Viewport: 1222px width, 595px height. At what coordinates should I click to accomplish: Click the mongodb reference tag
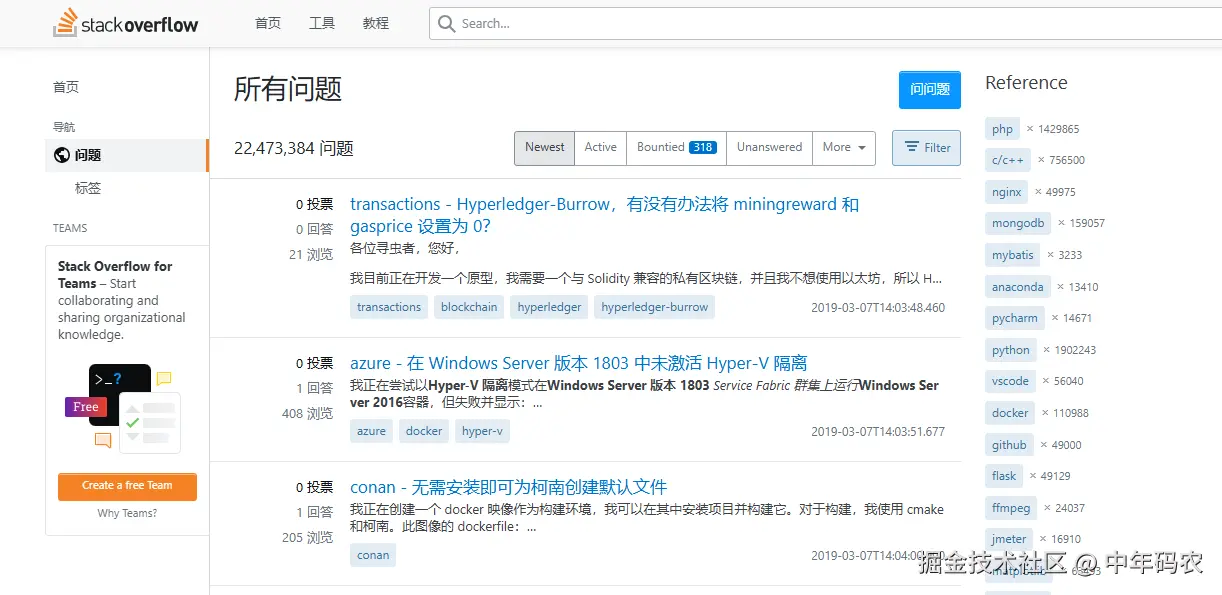click(1018, 223)
